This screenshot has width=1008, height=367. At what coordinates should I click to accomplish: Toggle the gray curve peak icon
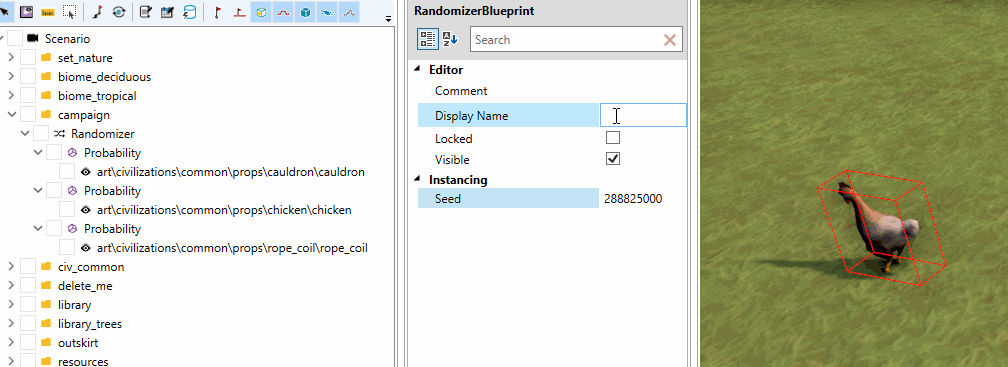coord(349,12)
